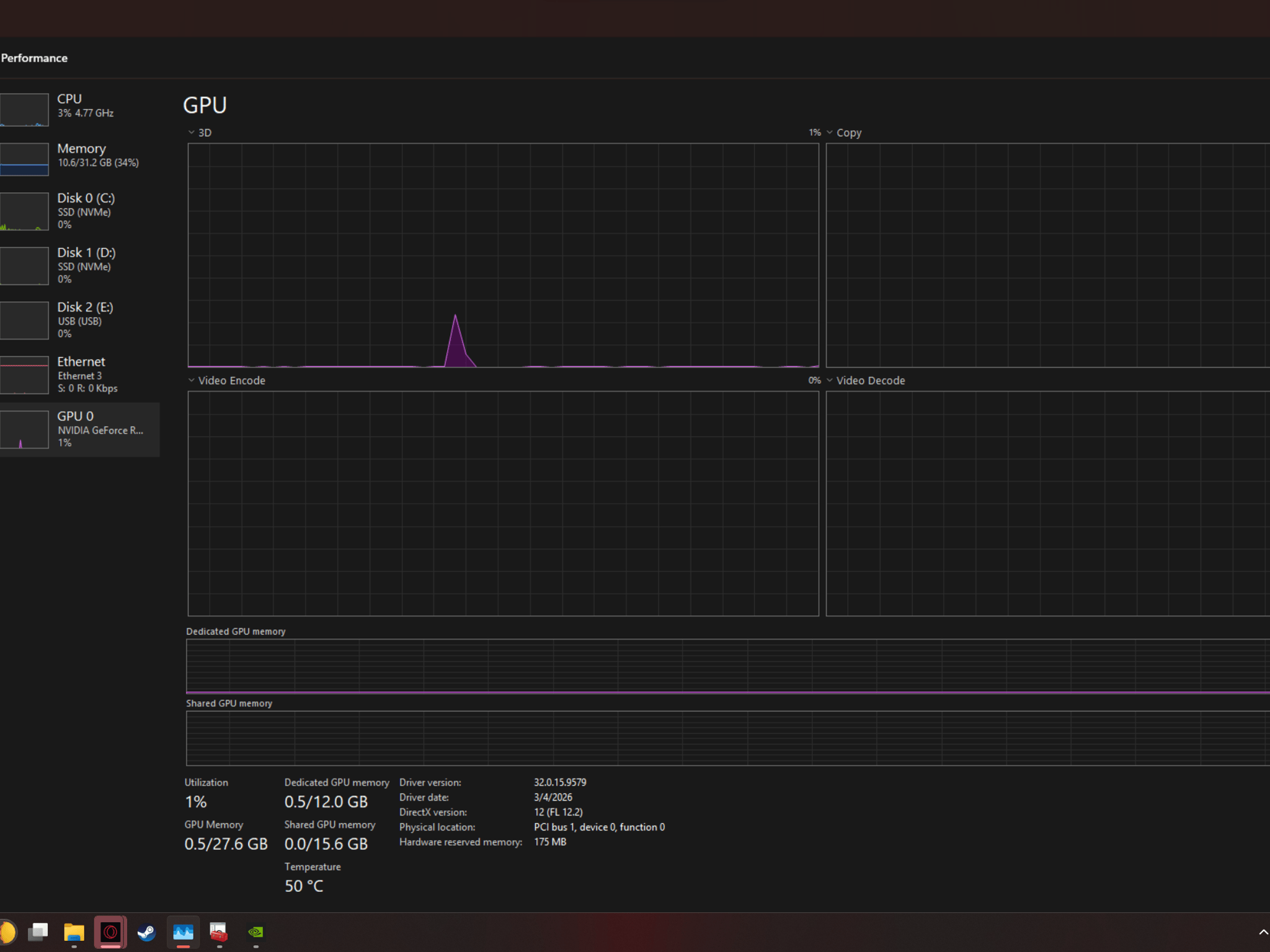Click the 1% Utilization value

[196, 802]
